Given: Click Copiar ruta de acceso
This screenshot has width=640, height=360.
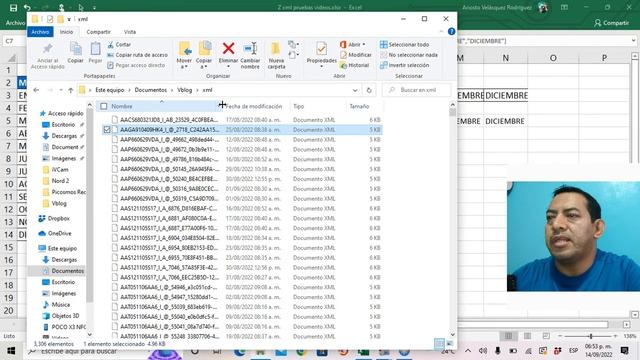Looking at the screenshot, I should (x=138, y=55).
